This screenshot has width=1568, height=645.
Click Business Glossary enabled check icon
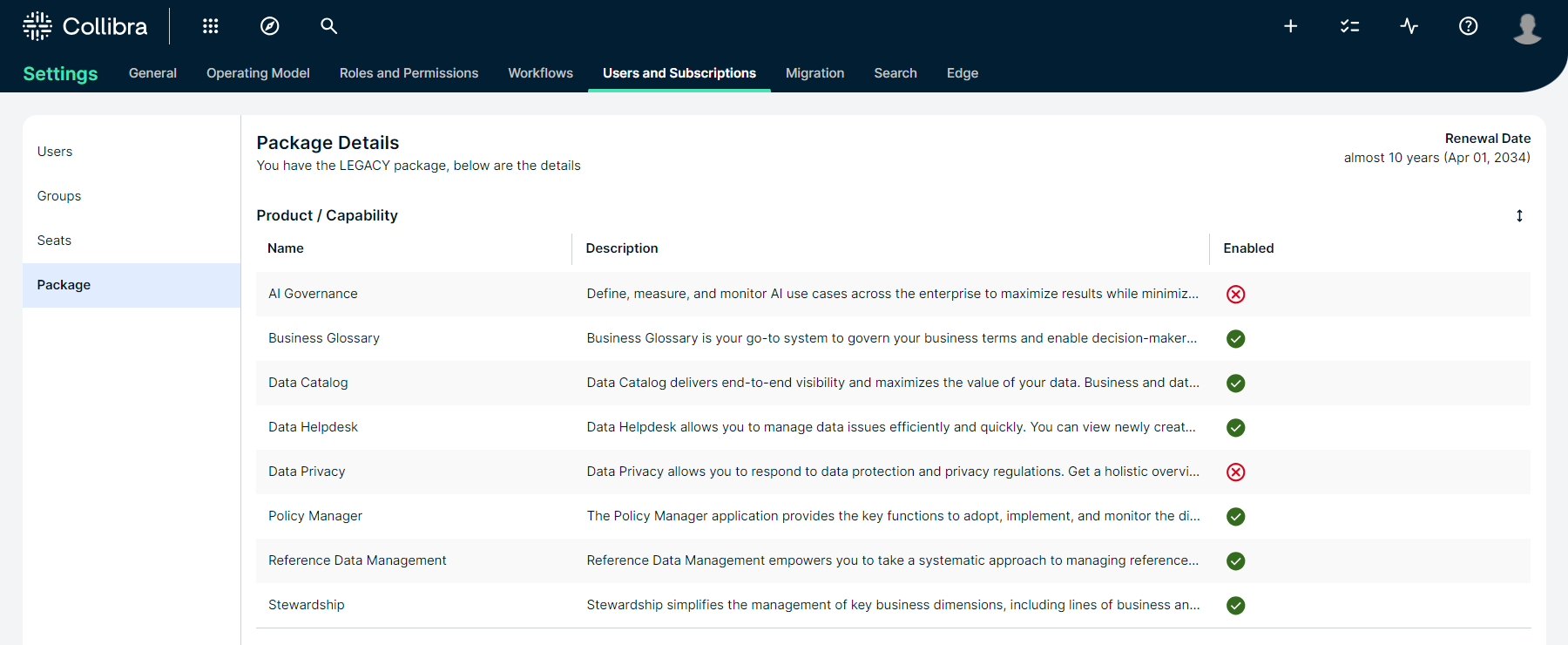(x=1235, y=339)
